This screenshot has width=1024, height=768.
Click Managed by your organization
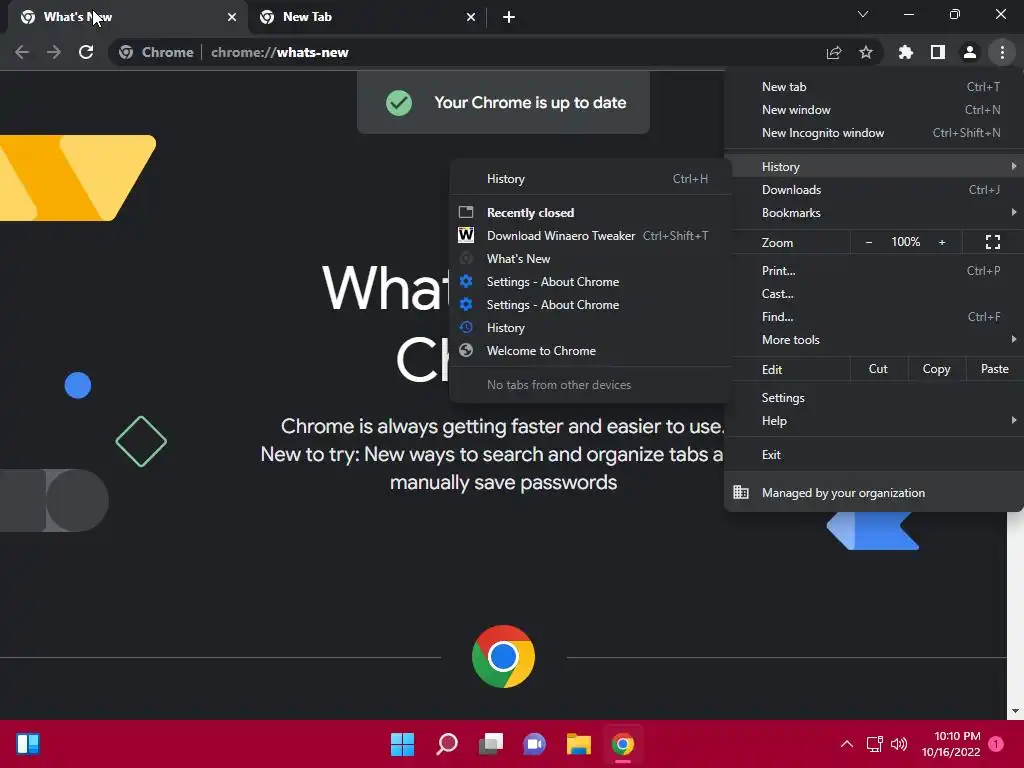(x=874, y=493)
